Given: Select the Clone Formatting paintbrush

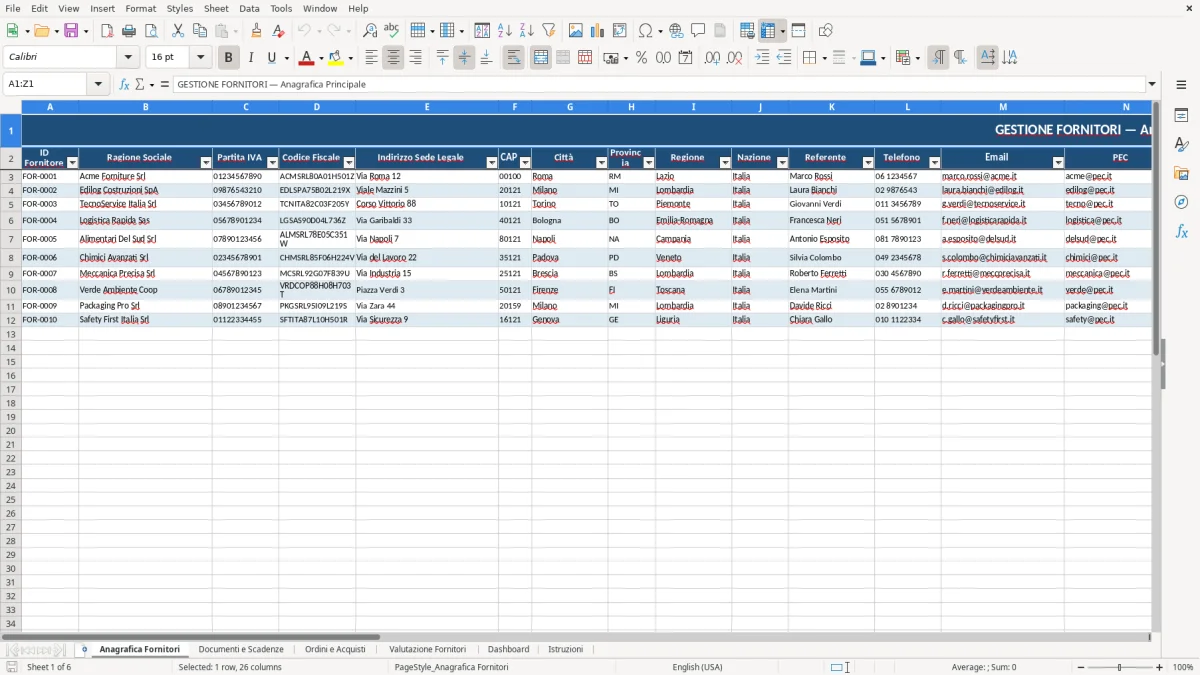Looking at the screenshot, I should (x=257, y=31).
